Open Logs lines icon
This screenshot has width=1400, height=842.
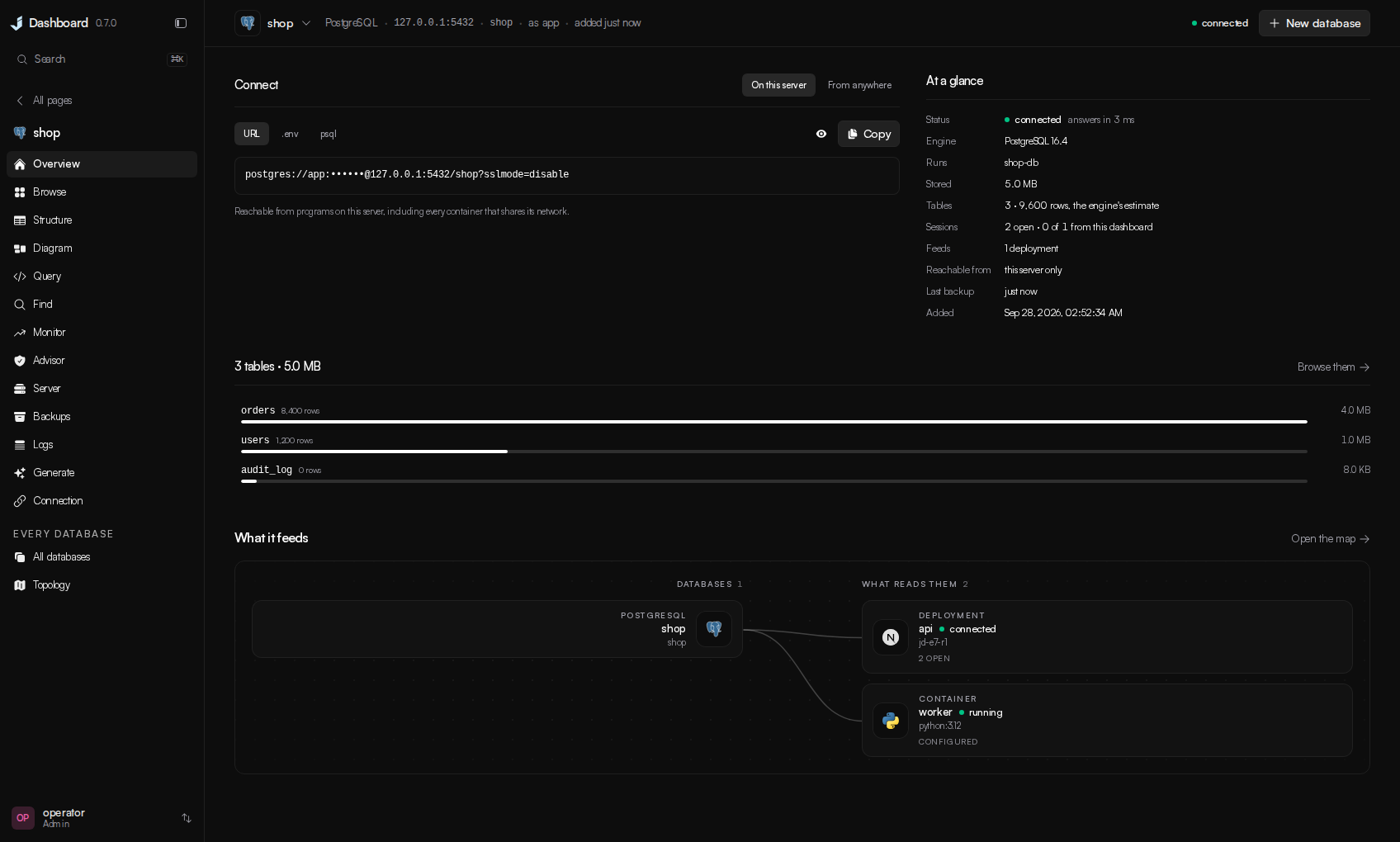20,445
